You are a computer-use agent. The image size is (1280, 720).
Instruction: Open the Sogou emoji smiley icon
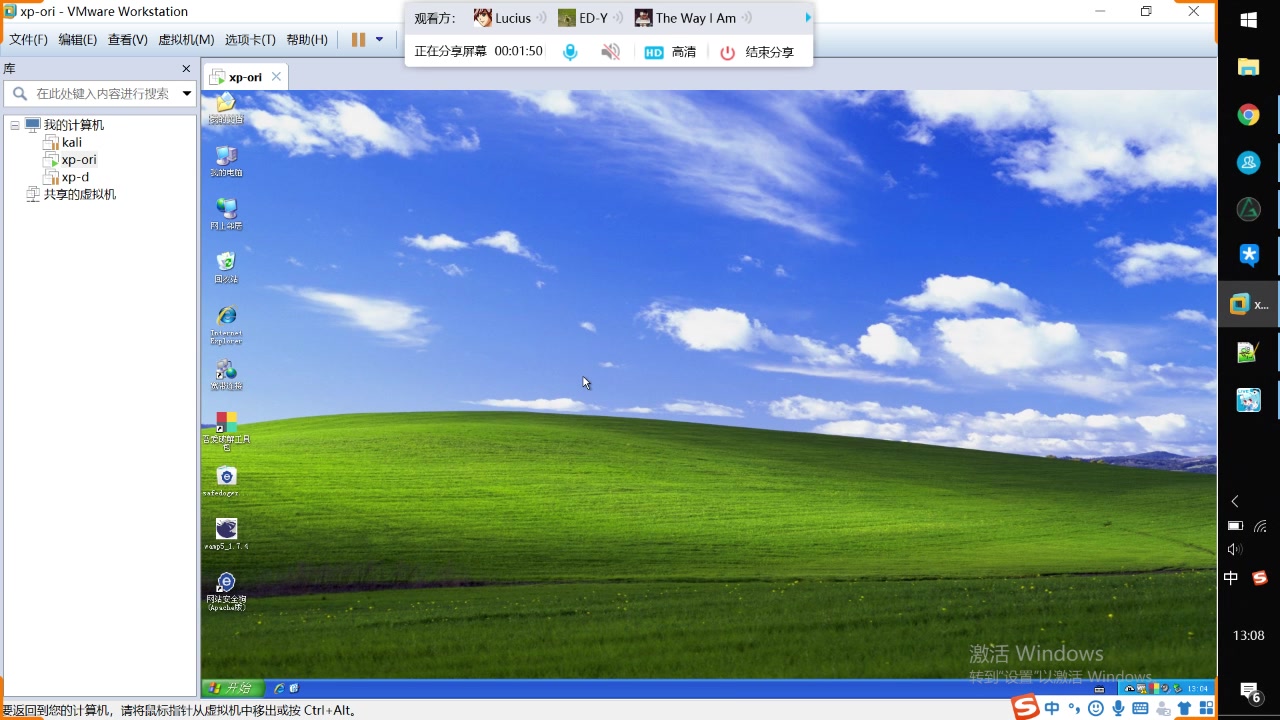coord(1096,708)
